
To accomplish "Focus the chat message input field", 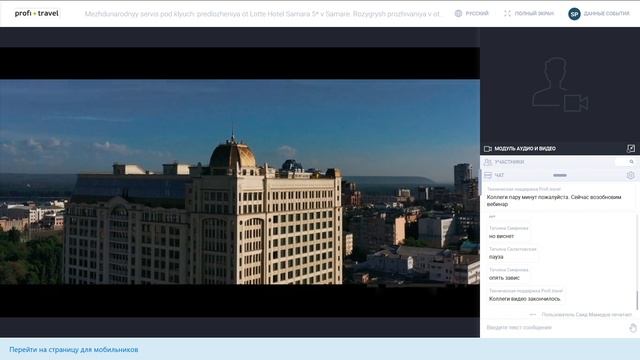I will (x=555, y=327).
